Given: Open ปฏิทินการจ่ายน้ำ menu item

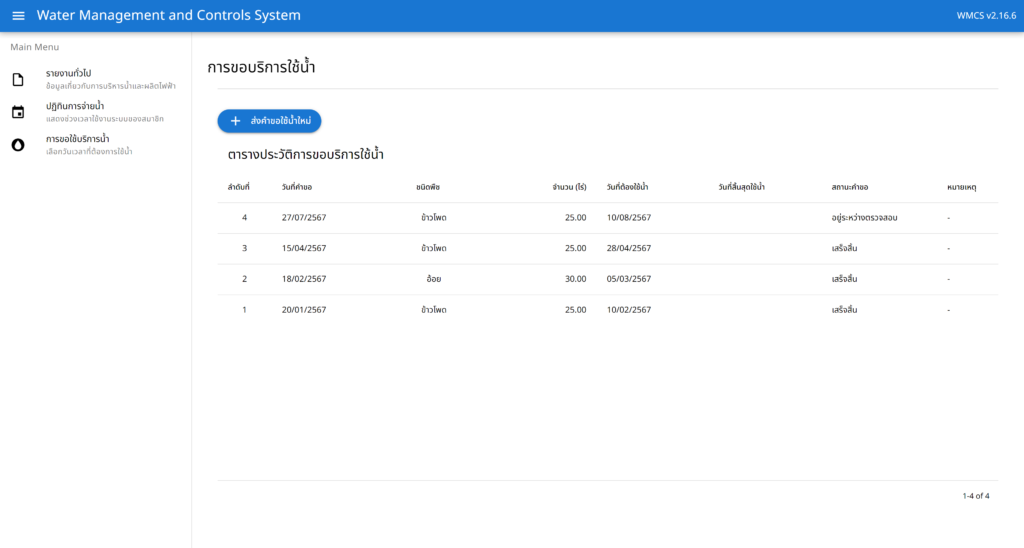Looking at the screenshot, I should click(95, 112).
